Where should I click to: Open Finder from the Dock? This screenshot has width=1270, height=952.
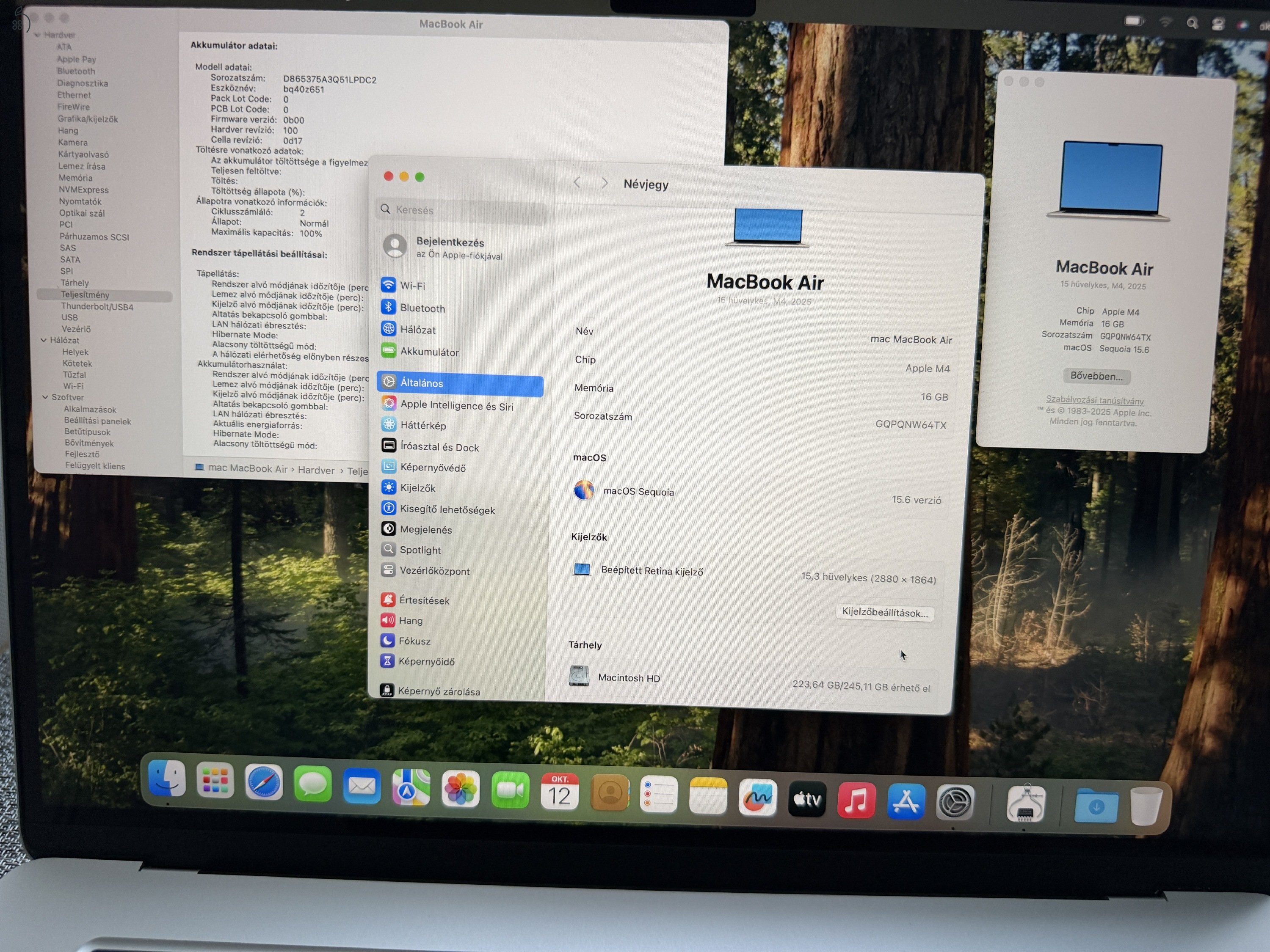point(166,778)
